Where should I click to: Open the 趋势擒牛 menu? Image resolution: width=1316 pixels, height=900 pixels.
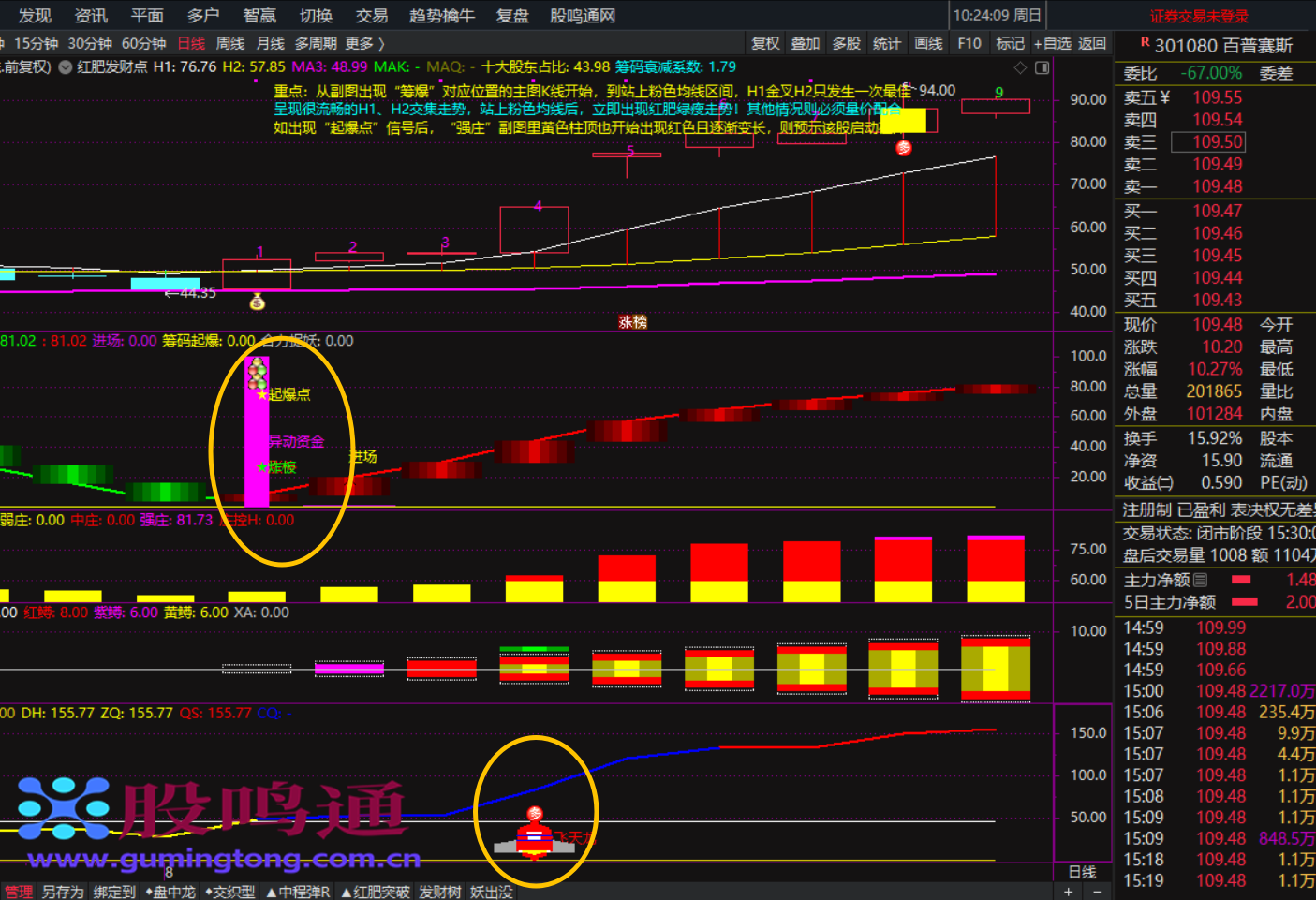tap(442, 16)
